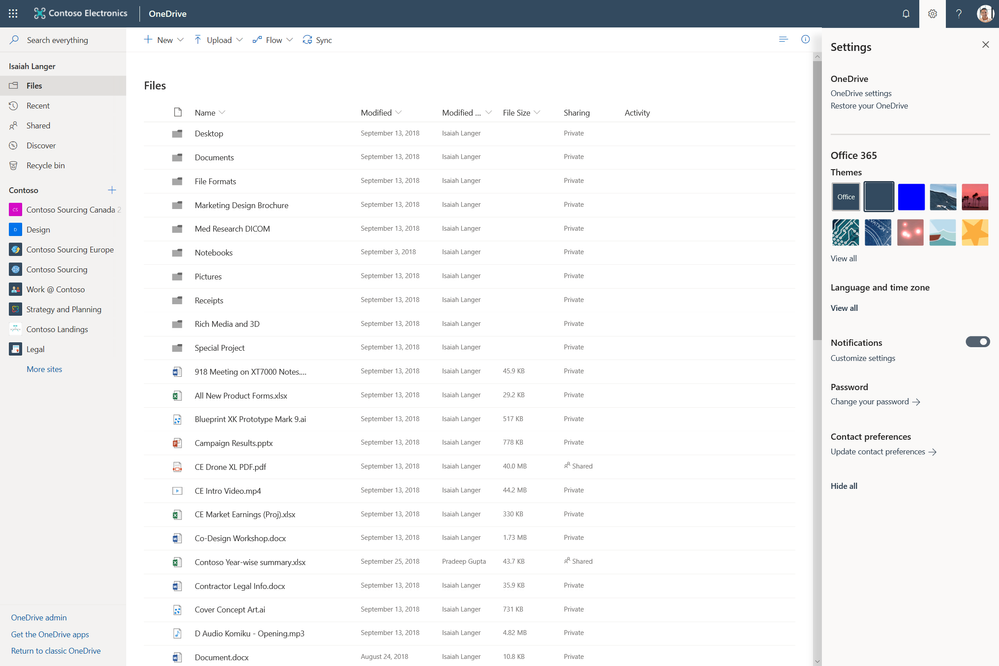Open the Contoso Sourcing Canada site icon
999x666 pixels.
pos(15,210)
